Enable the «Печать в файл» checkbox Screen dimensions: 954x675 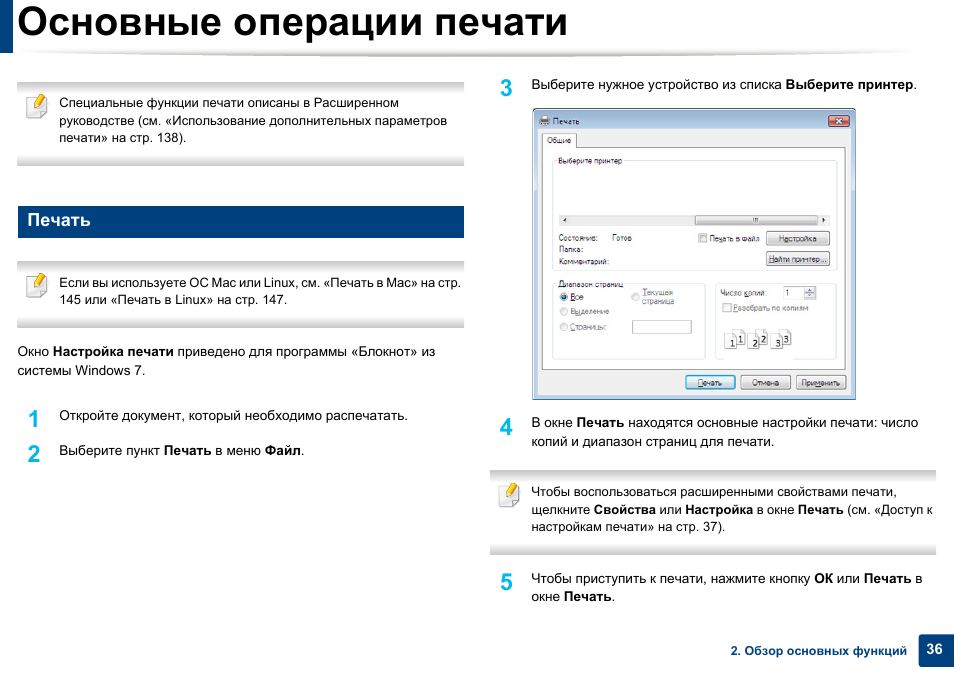pos(702,238)
